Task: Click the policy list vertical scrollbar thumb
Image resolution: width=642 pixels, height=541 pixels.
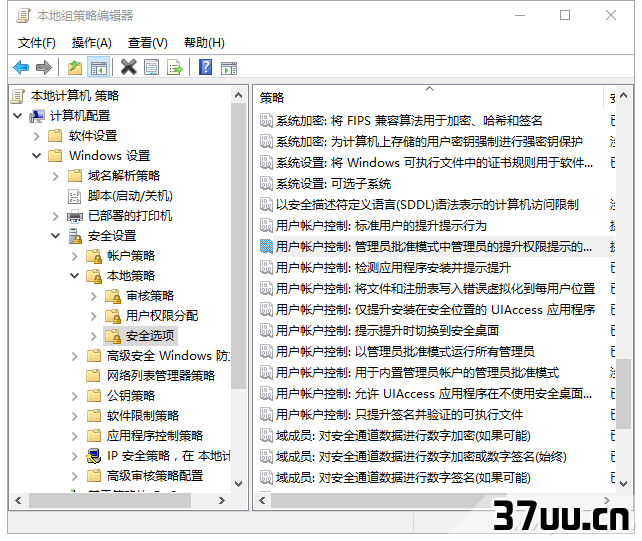Action: point(624,394)
